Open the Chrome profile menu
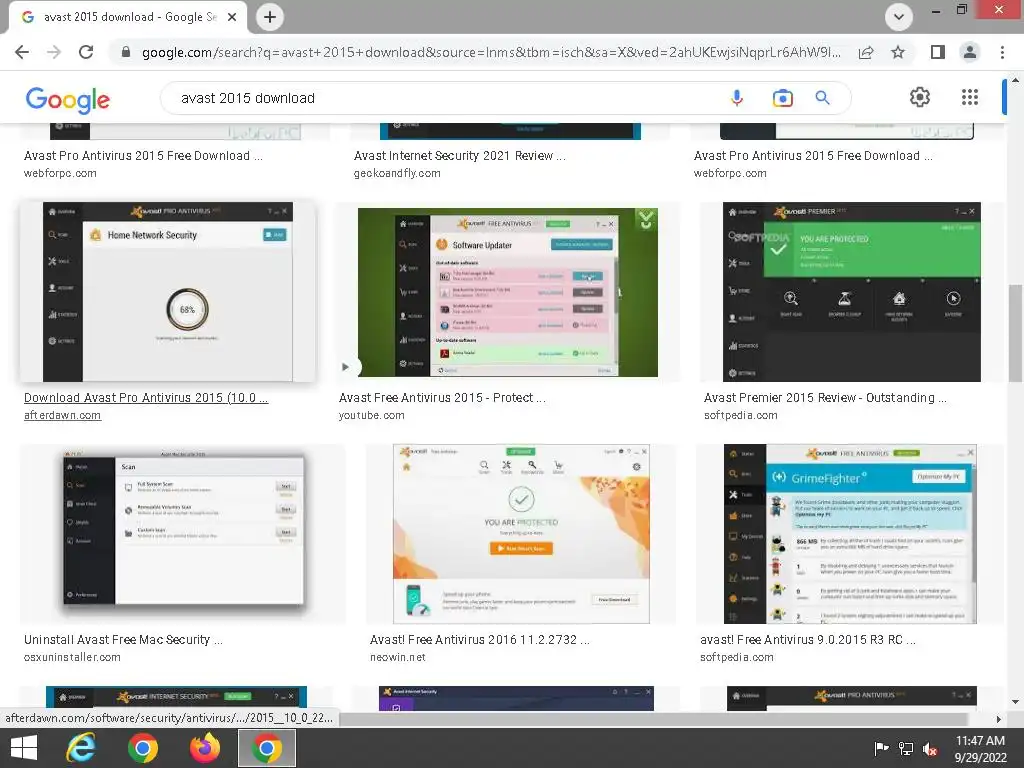Screen dimensions: 1024x768 click(970, 52)
